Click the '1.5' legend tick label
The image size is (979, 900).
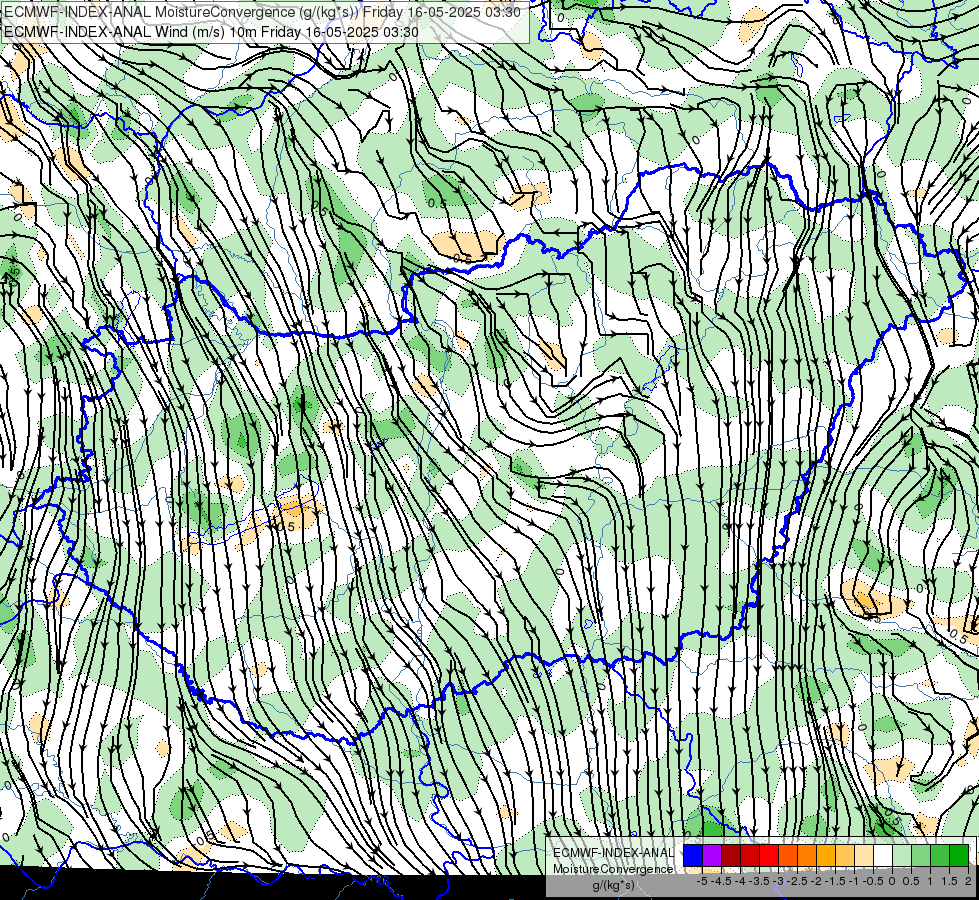949,881
